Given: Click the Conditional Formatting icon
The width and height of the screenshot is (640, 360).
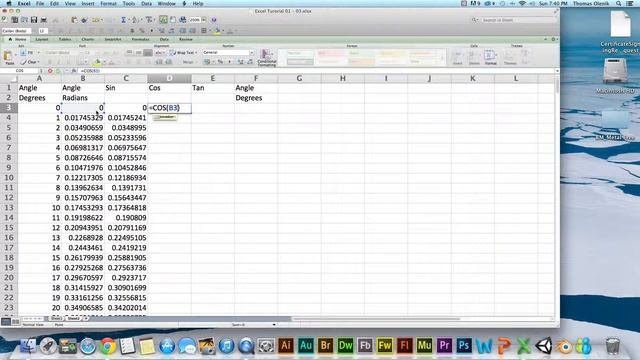Looking at the screenshot, I should point(267,58).
